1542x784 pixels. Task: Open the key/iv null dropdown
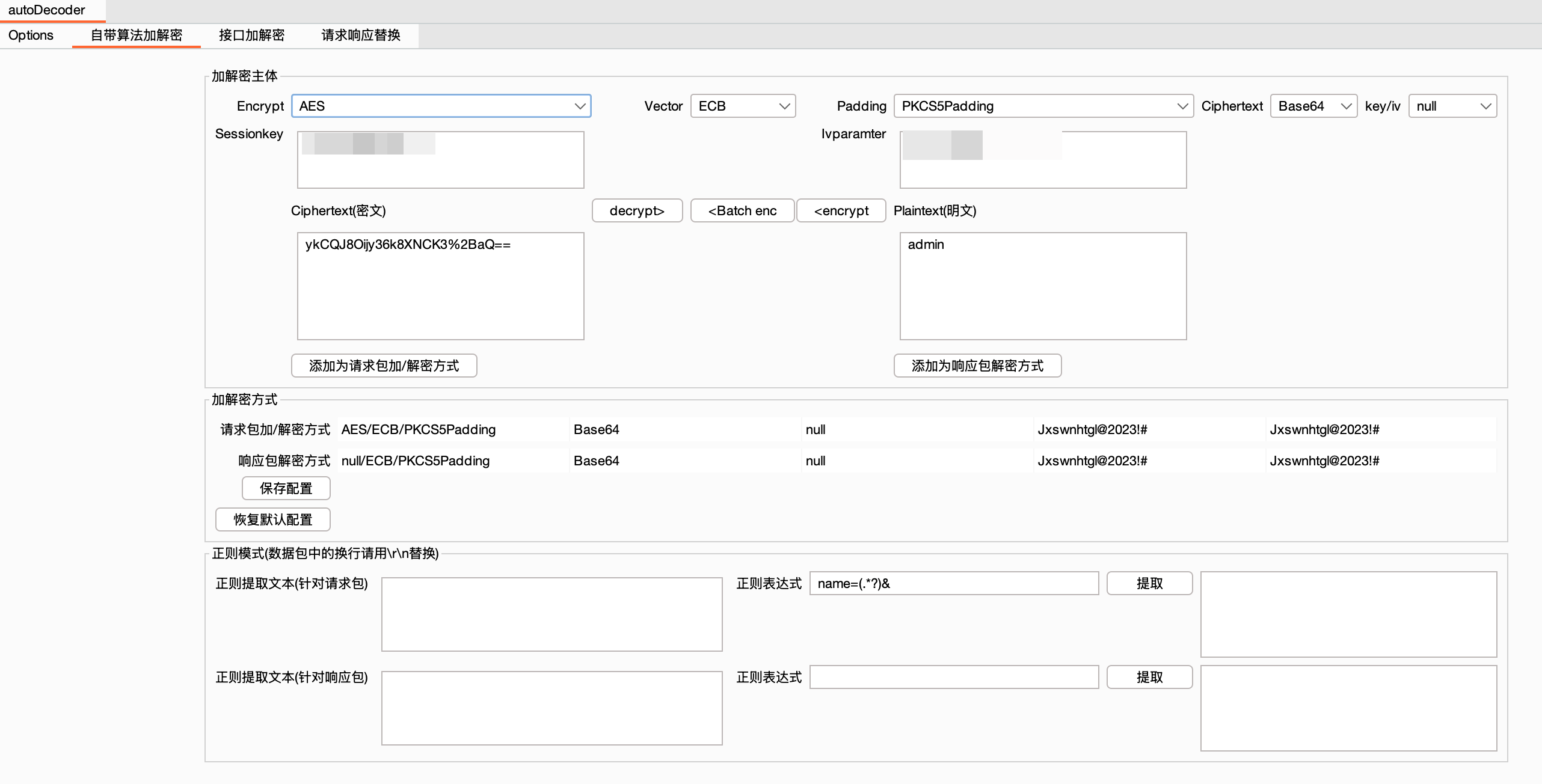coord(1452,106)
